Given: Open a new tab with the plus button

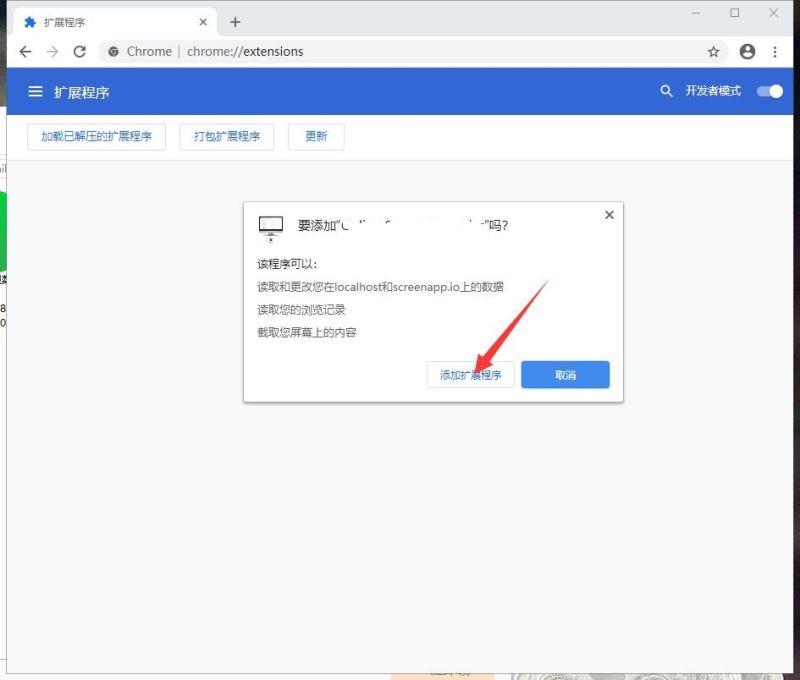Looking at the screenshot, I should tap(235, 21).
